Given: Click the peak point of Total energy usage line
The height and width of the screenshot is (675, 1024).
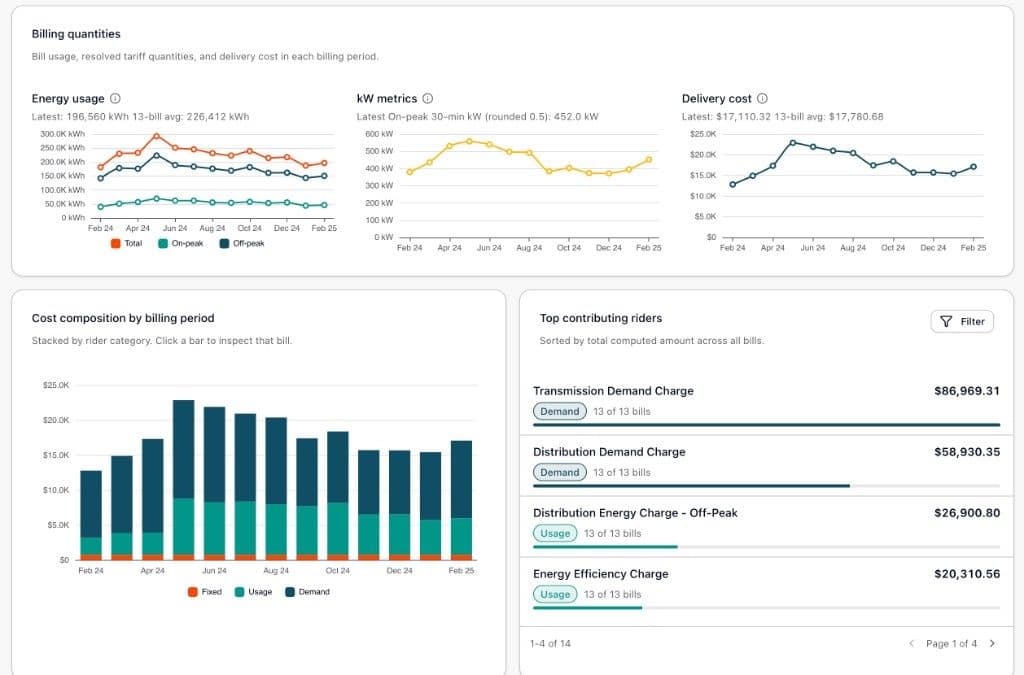Looking at the screenshot, I should [x=156, y=136].
